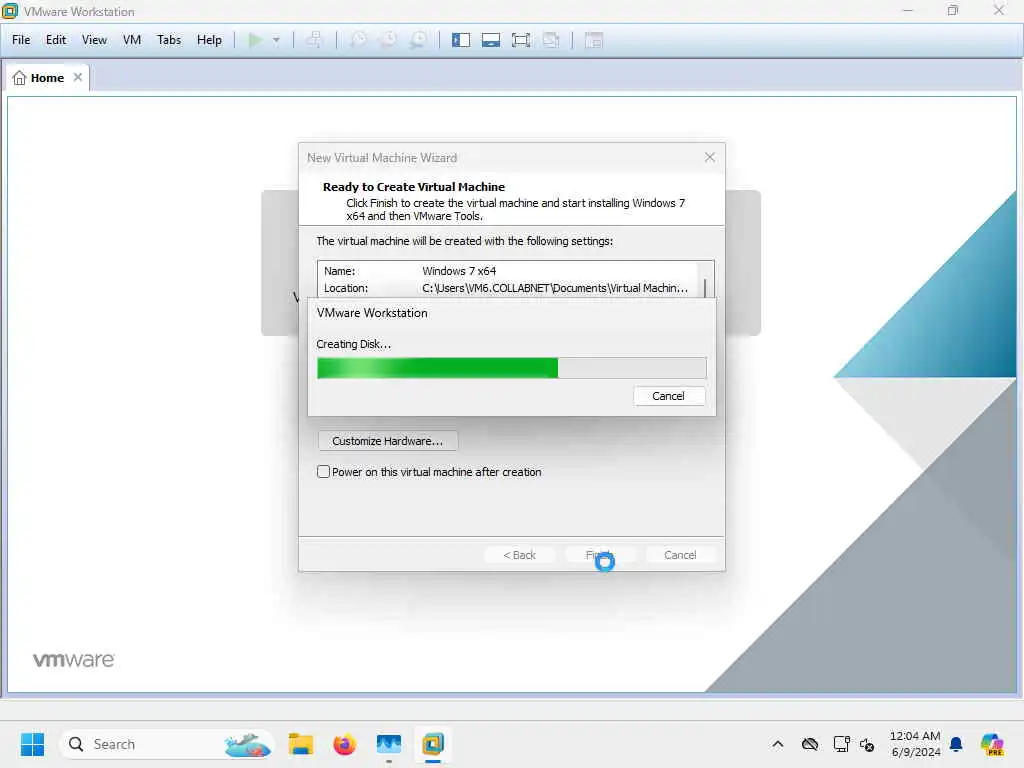Select the Home tab

(x=47, y=78)
